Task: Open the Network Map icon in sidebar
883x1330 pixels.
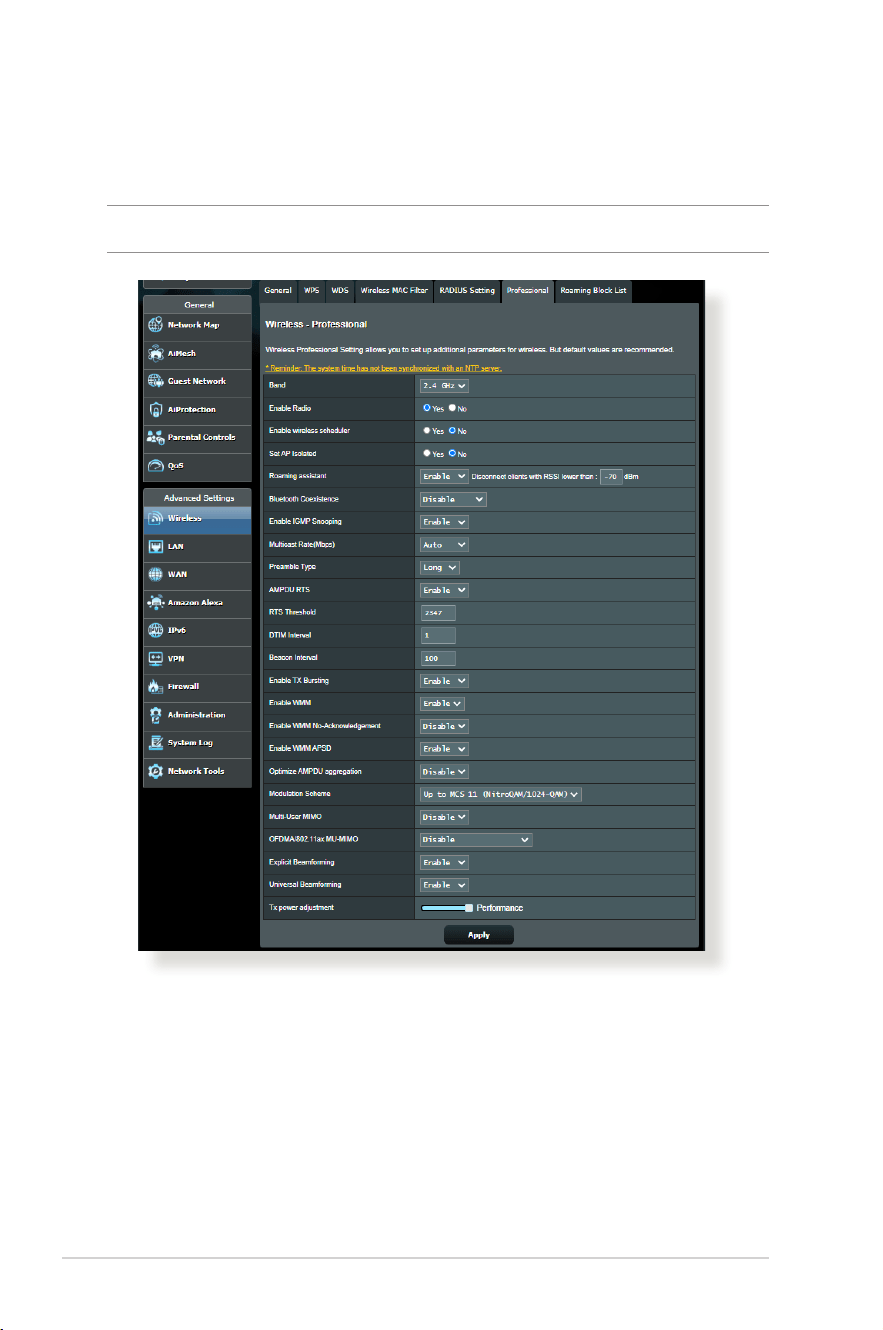Action: [x=156, y=325]
